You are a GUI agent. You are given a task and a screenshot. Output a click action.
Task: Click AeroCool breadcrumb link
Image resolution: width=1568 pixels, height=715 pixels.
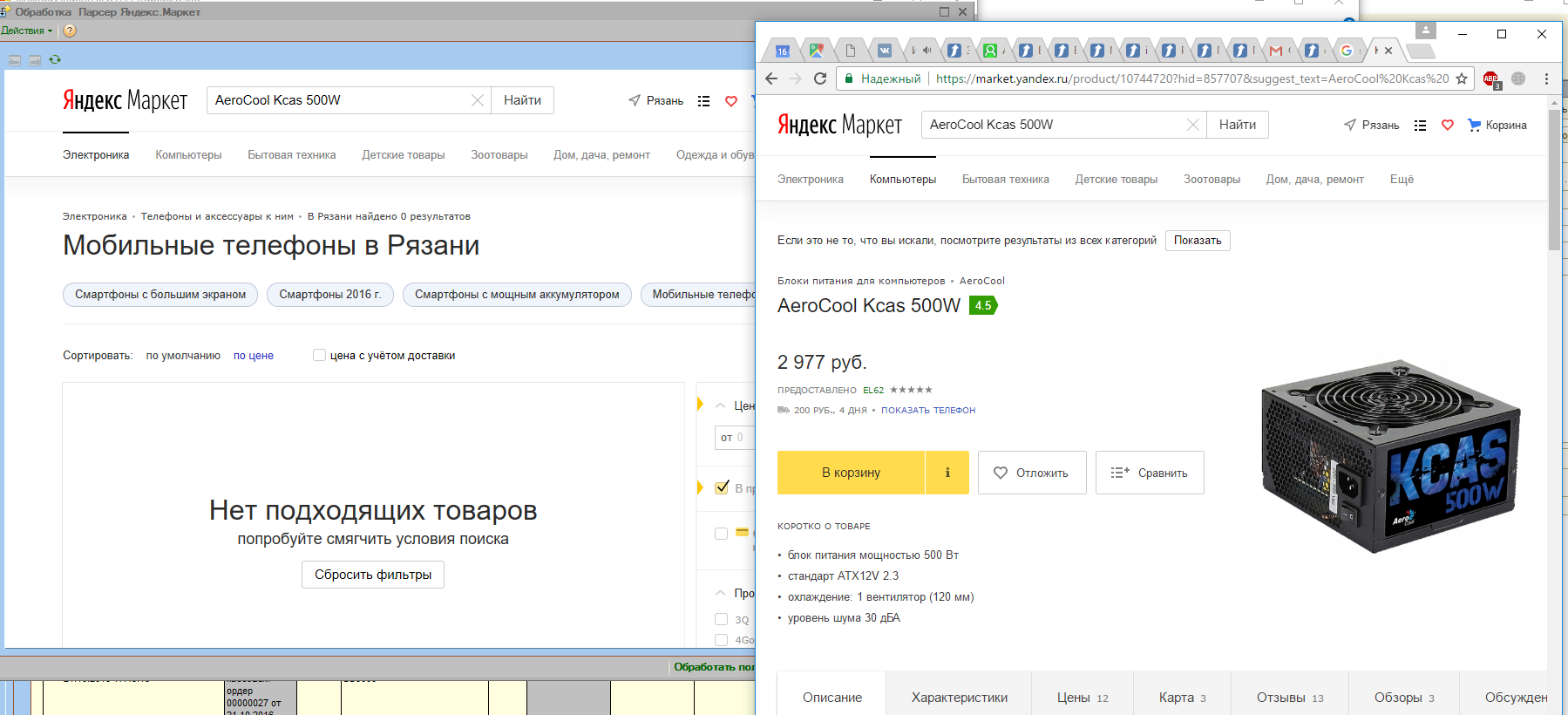click(x=982, y=281)
